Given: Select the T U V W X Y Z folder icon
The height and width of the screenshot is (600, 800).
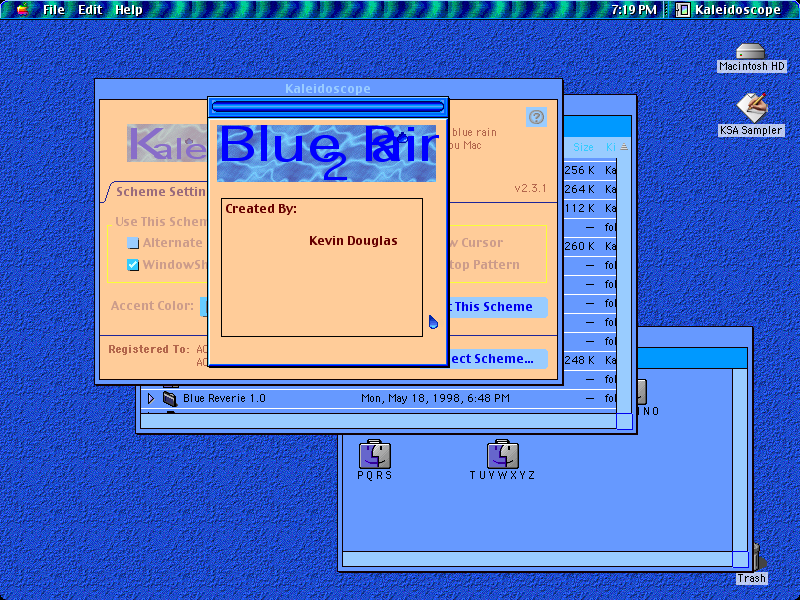Looking at the screenshot, I should click(503, 454).
